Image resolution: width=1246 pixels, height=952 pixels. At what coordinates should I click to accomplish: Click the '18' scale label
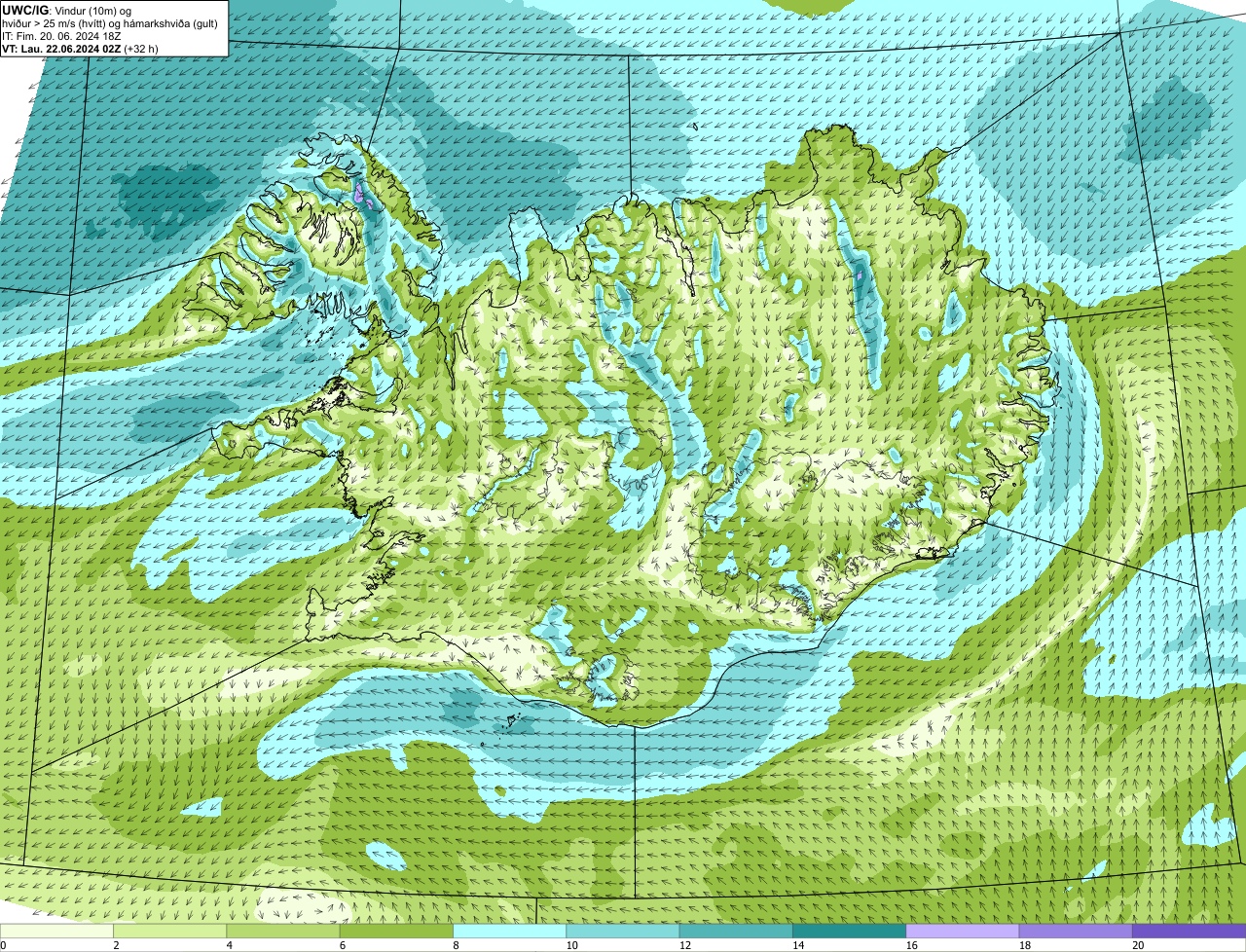pos(1024,945)
